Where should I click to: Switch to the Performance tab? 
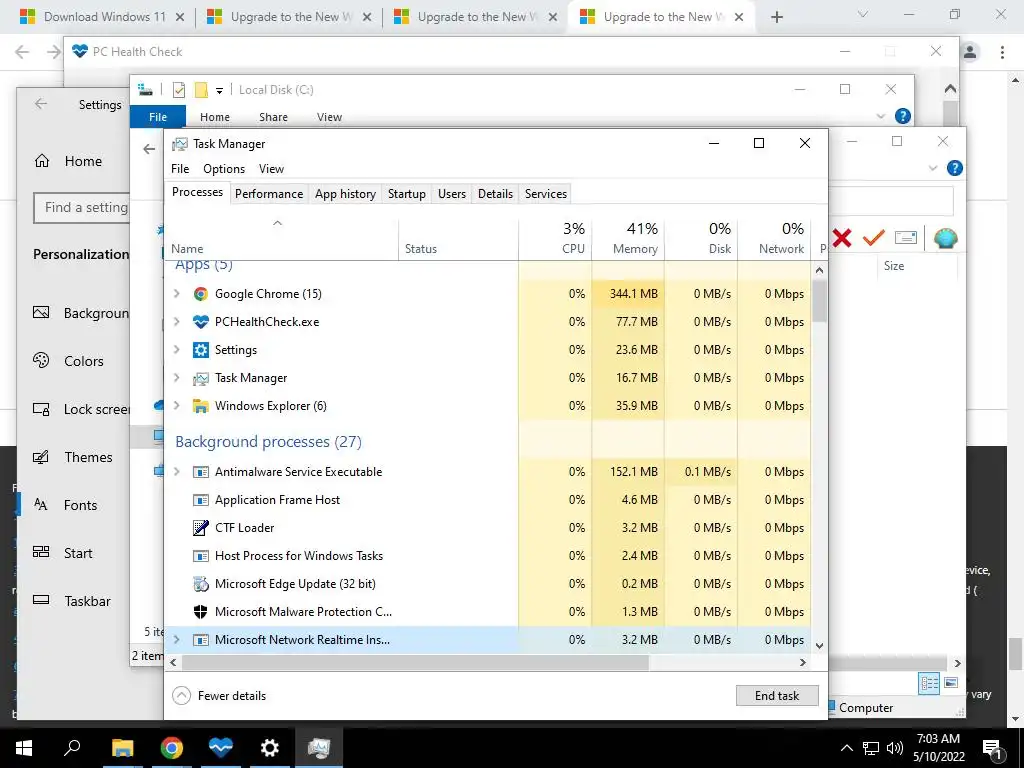point(269,194)
